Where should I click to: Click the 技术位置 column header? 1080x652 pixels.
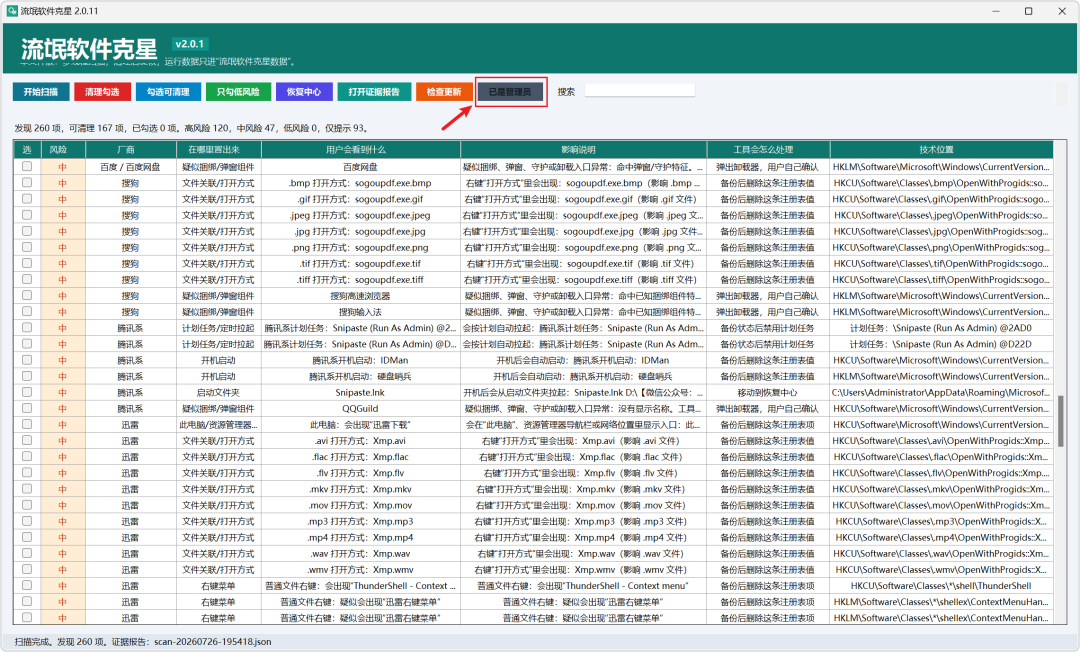tap(942, 149)
